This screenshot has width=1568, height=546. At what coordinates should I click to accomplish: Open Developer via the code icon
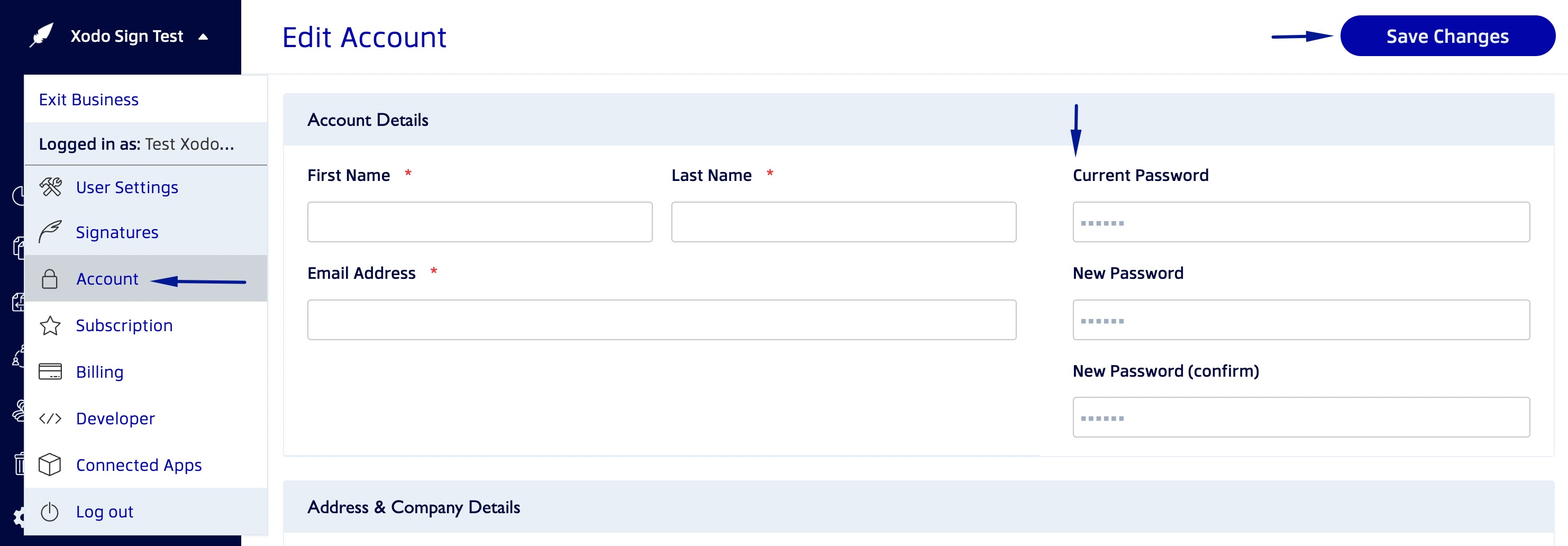click(x=50, y=418)
